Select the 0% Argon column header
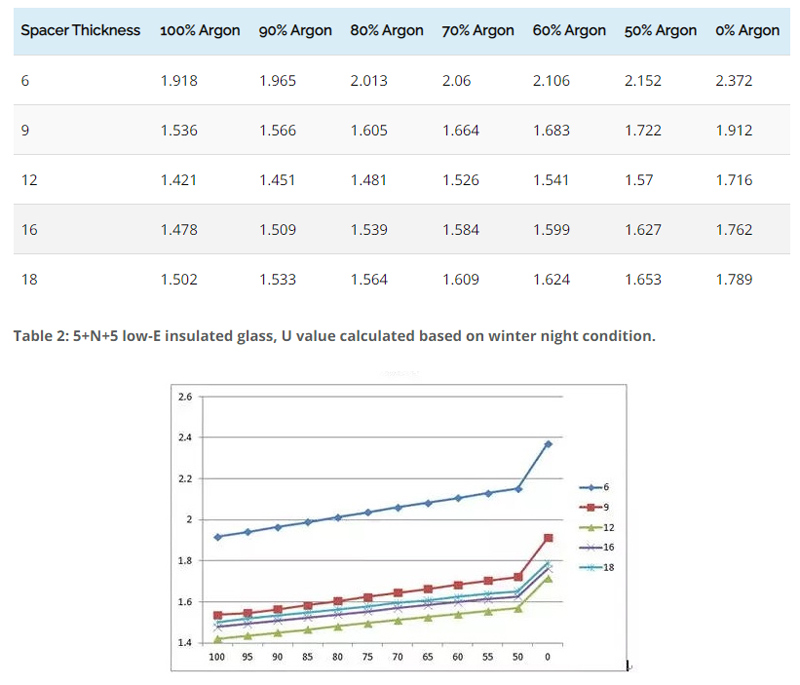The width and height of the screenshot is (800, 685). point(747,31)
